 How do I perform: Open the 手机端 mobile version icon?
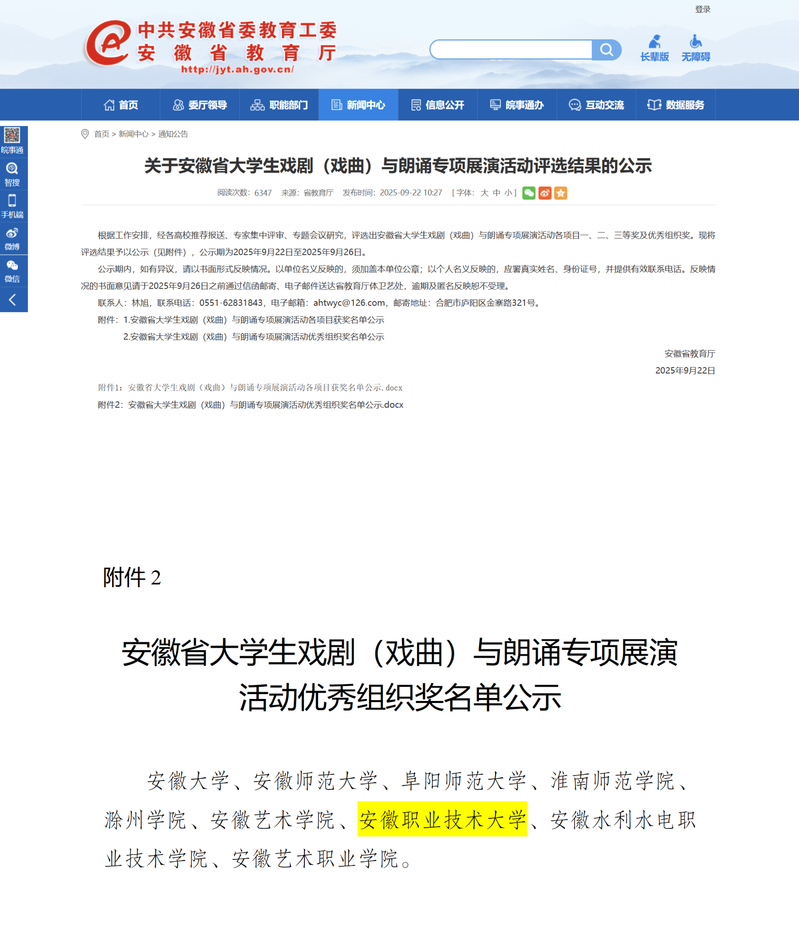pyautogui.click(x=12, y=206)
